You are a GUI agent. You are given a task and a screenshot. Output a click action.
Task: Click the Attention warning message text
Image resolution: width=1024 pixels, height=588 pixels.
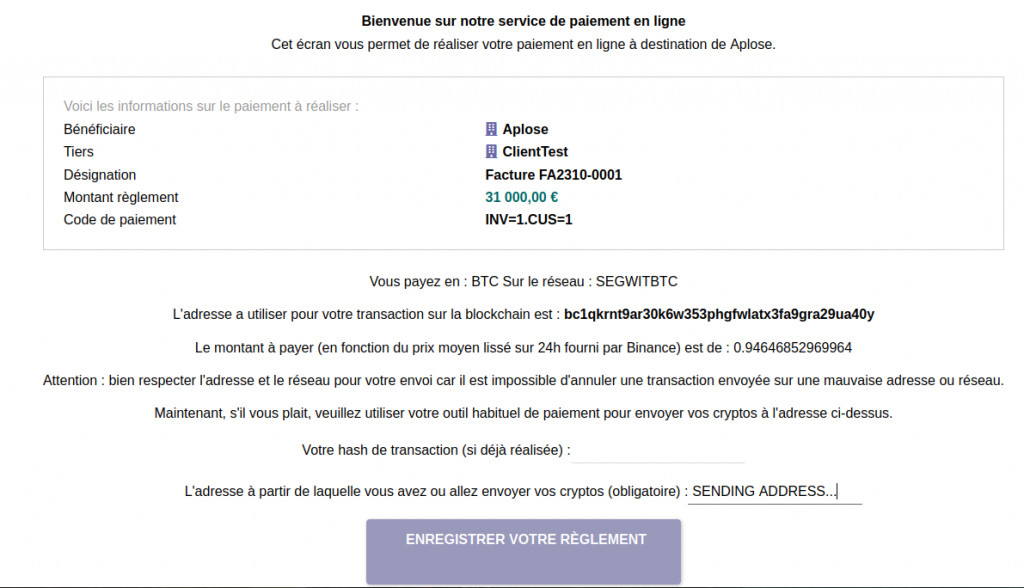[x=523, y=381]
